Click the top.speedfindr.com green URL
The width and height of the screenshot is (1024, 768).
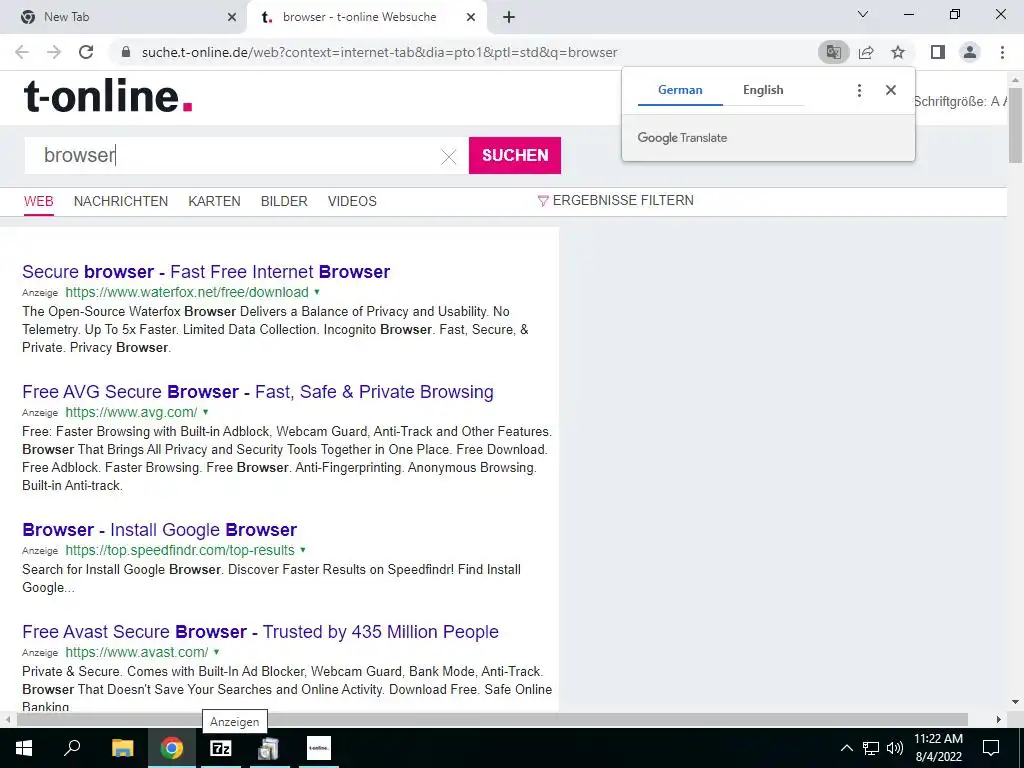(180, 550)
